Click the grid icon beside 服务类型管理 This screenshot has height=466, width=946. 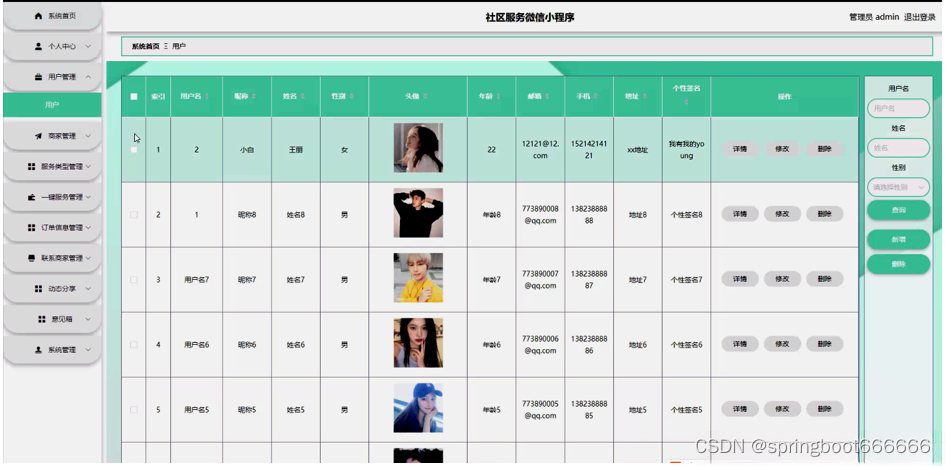(x=31, y=167)
